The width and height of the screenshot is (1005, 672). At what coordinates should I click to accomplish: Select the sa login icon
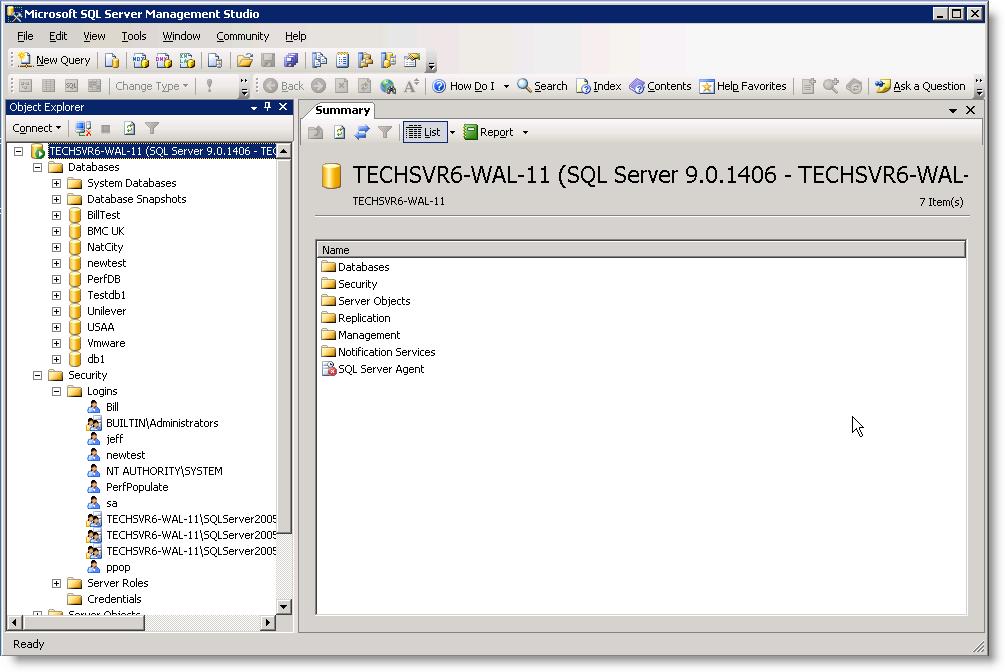pyautogui.click(x=94, y=503)
